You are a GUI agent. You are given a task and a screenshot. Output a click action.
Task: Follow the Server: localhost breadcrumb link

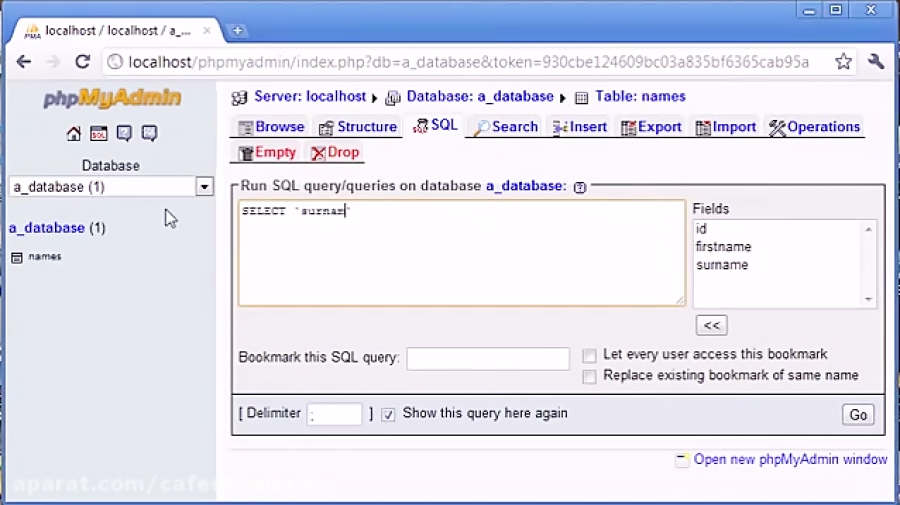310,96
